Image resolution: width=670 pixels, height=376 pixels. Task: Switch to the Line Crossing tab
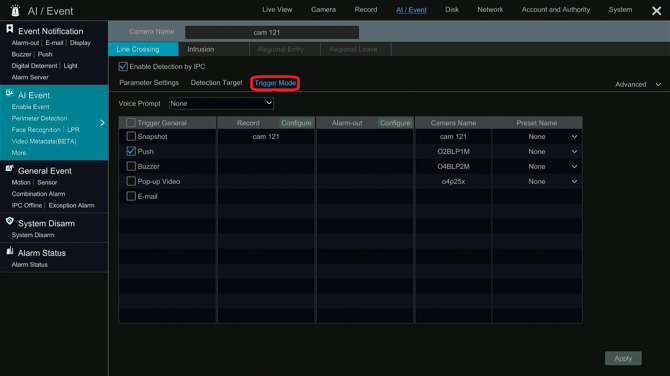[143, 49]
